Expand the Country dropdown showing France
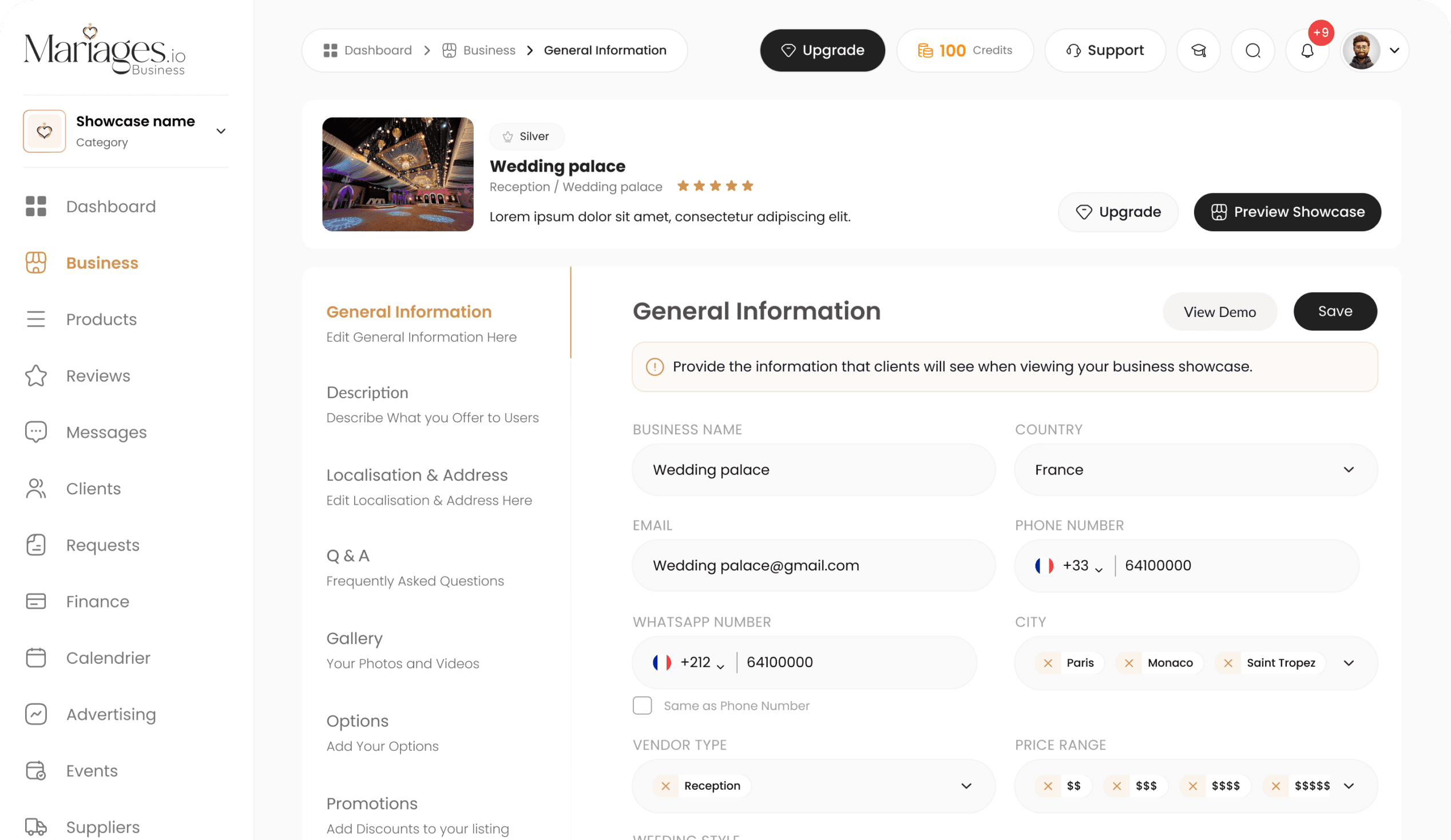Viewport: 1451px width, 840px height. [x=1195, y=470]
